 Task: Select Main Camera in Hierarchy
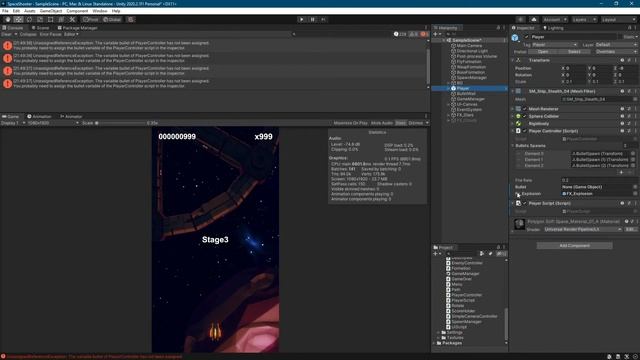tap(469, 46)
